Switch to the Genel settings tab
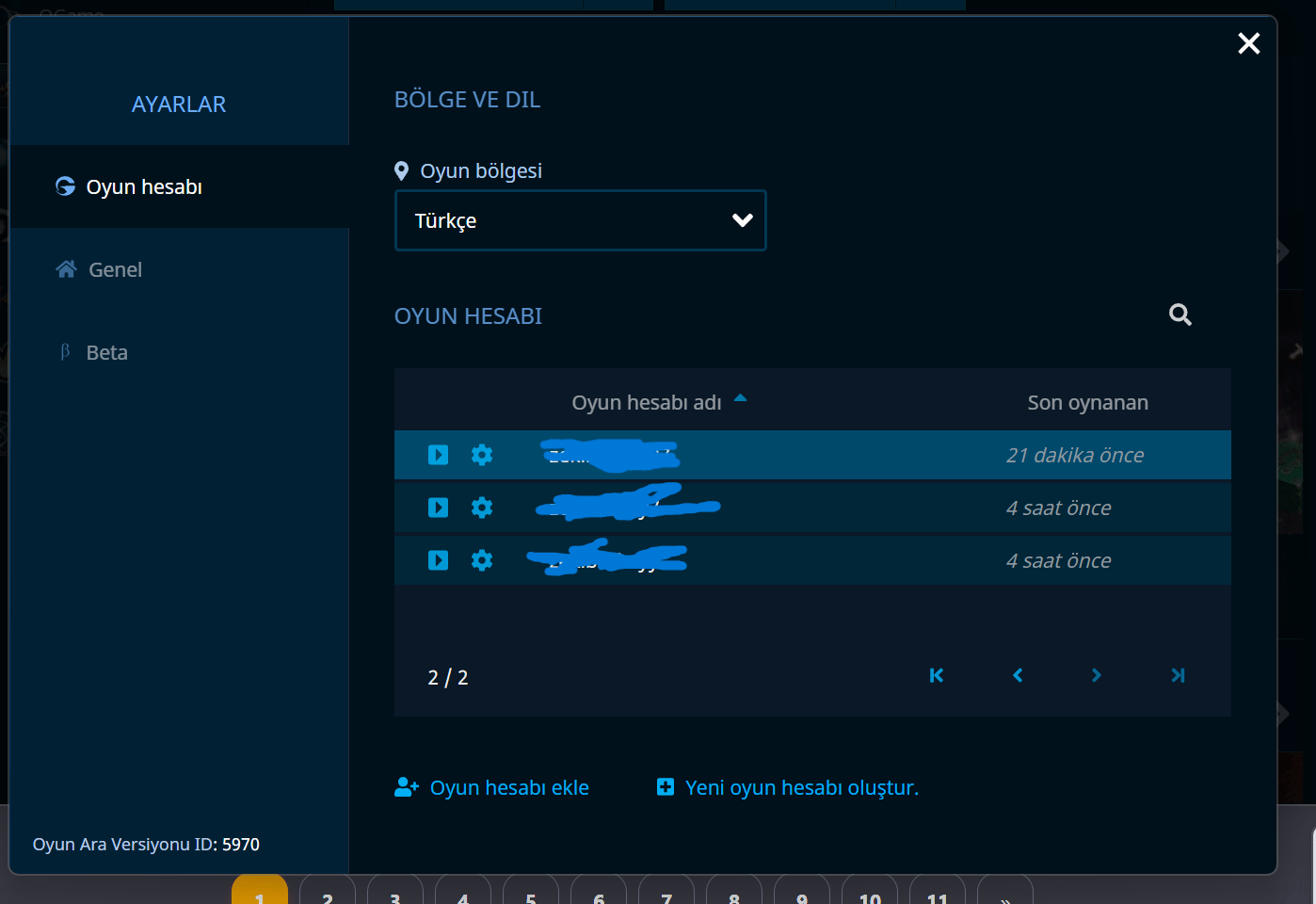This screenshot has height=904, width=1316. (179, 269)
